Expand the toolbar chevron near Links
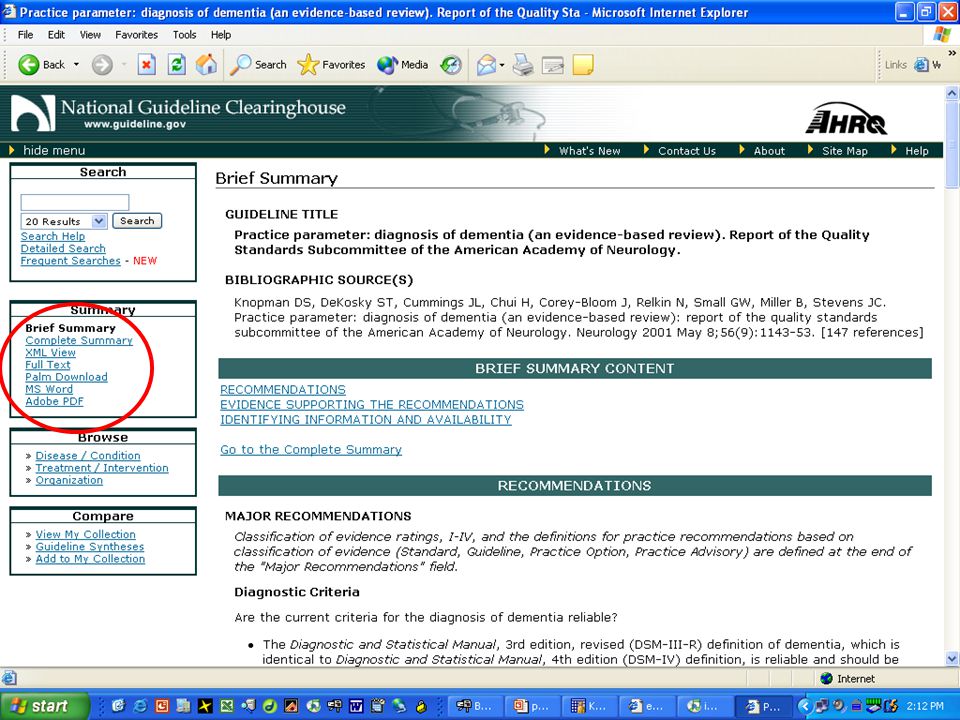The width and height of the screenshot is (960, 720). click(x=951, y=53)
